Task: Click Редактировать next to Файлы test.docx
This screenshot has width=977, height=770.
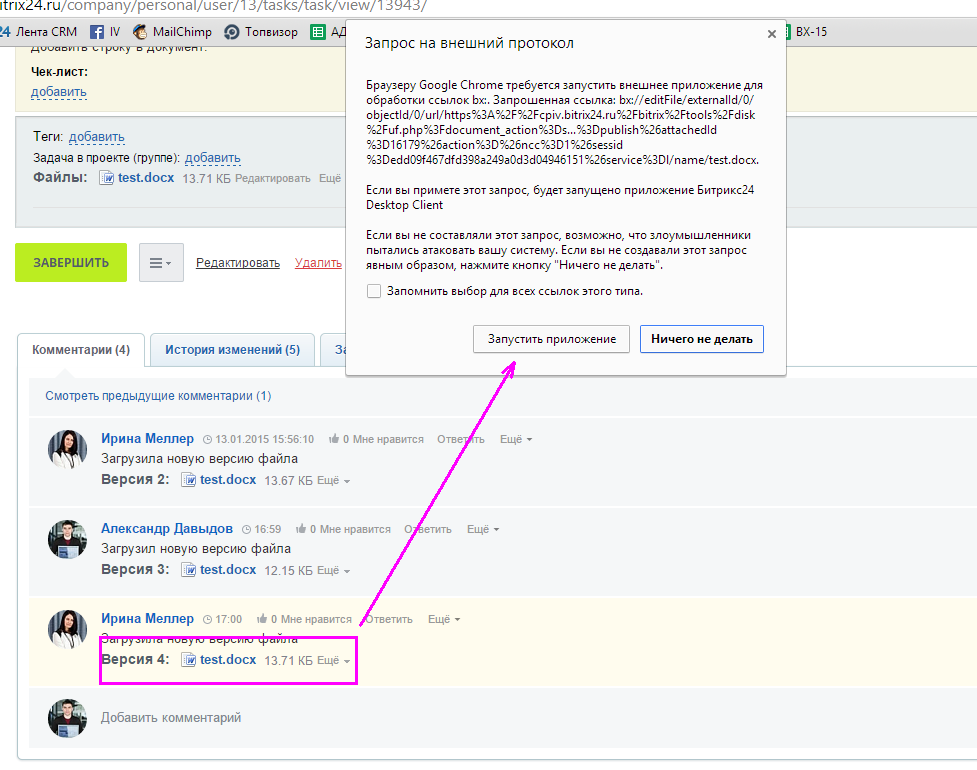Action: pos(272,179)
